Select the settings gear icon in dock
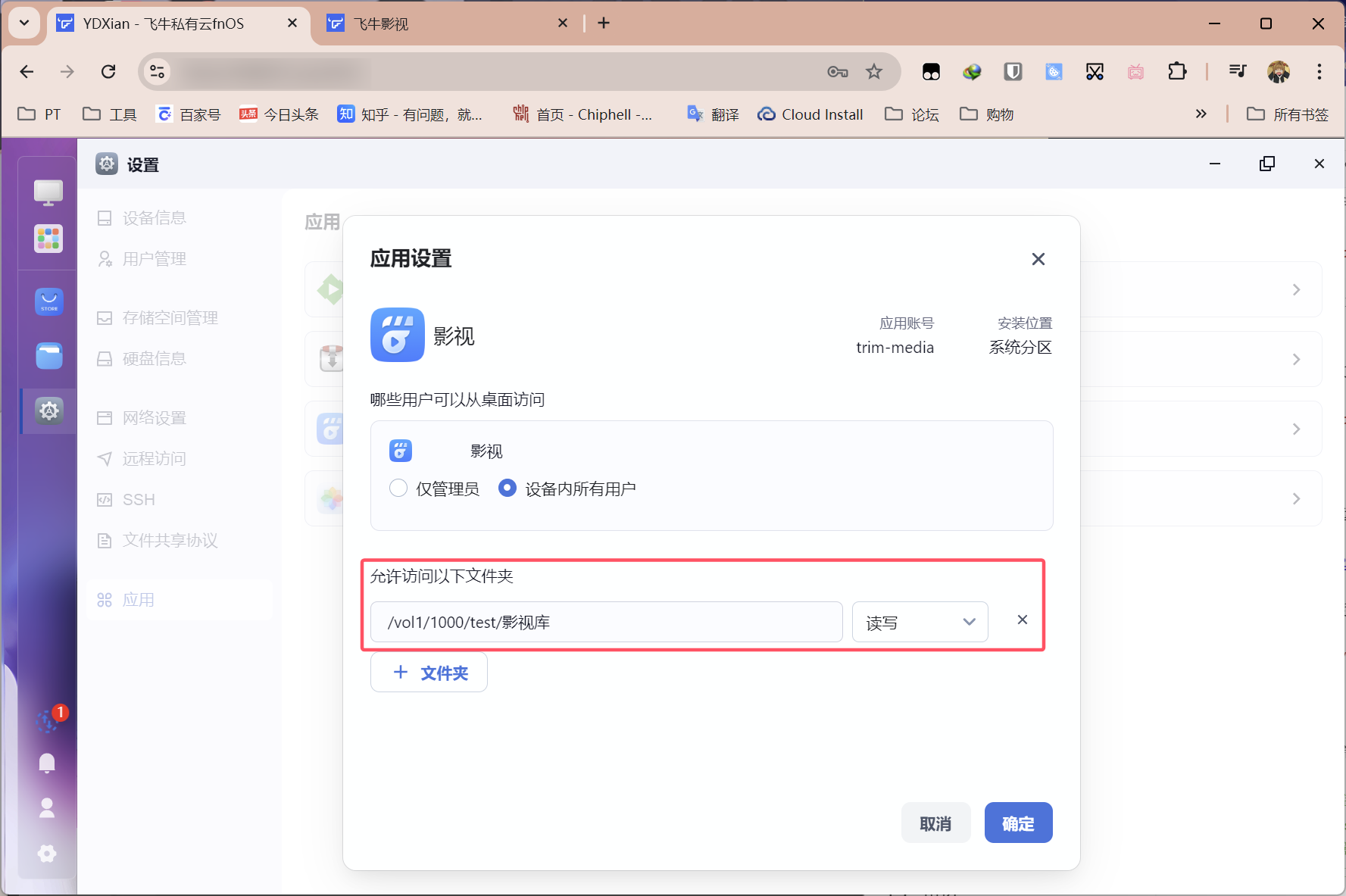Screen dimensions: 1346x896 [49, 411]
